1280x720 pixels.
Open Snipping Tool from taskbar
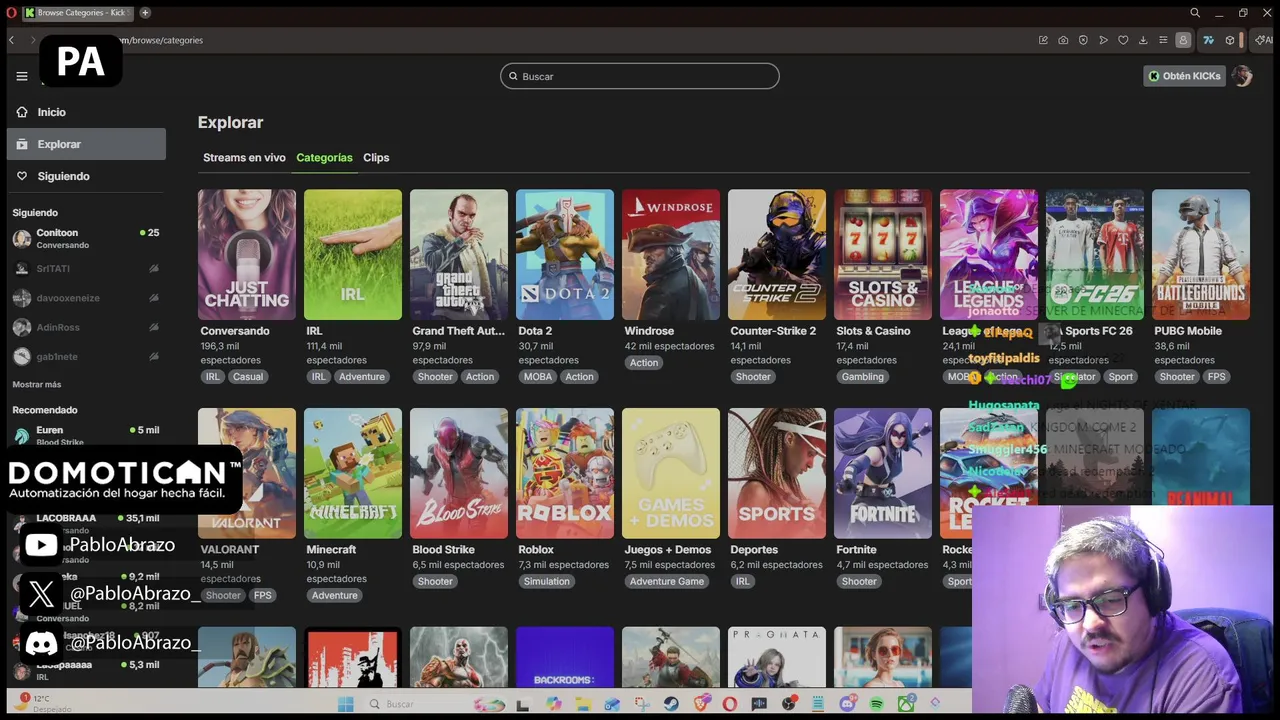[642, 704]
